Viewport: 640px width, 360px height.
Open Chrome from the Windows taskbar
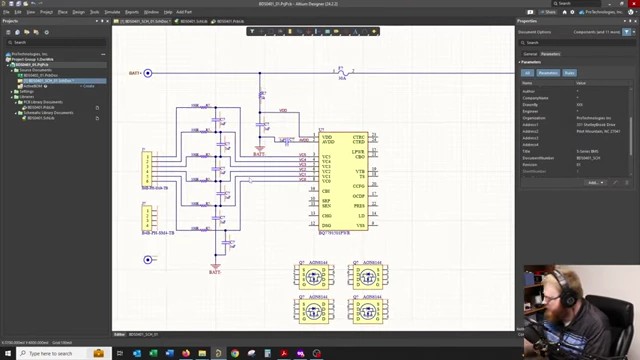(x=235, y=353)
